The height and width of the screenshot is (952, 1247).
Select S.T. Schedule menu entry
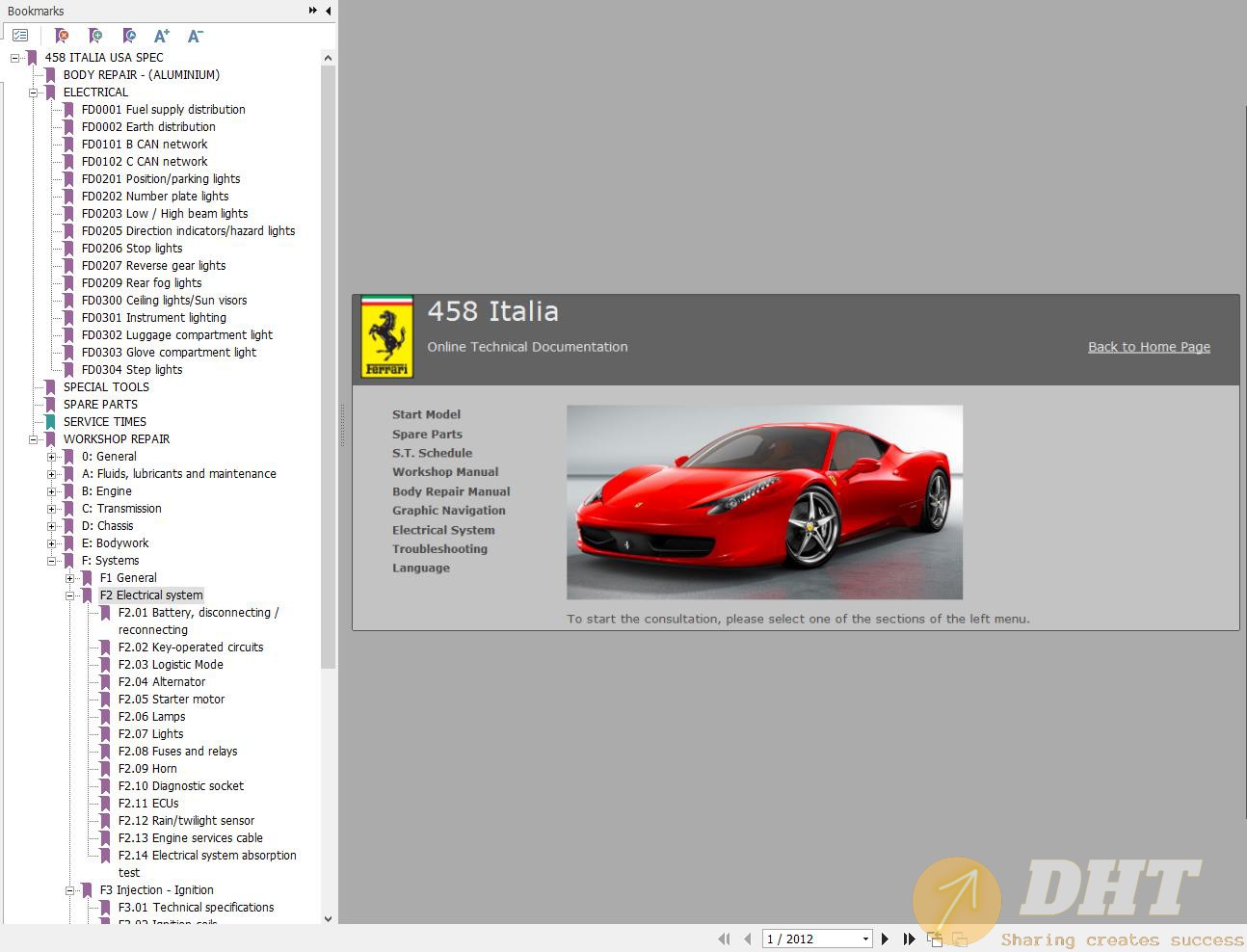click(x=432, y=453)
